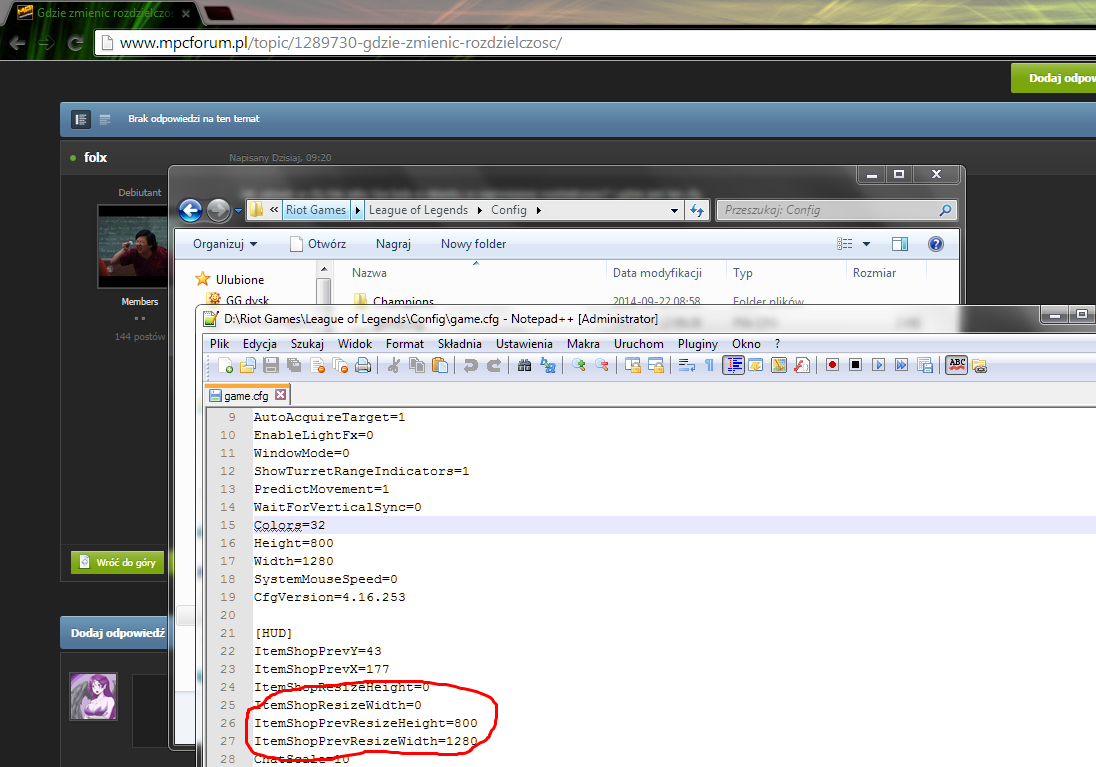
Task: Open recent locations dropdown beside forward arrow
Action: coord(238,210)
